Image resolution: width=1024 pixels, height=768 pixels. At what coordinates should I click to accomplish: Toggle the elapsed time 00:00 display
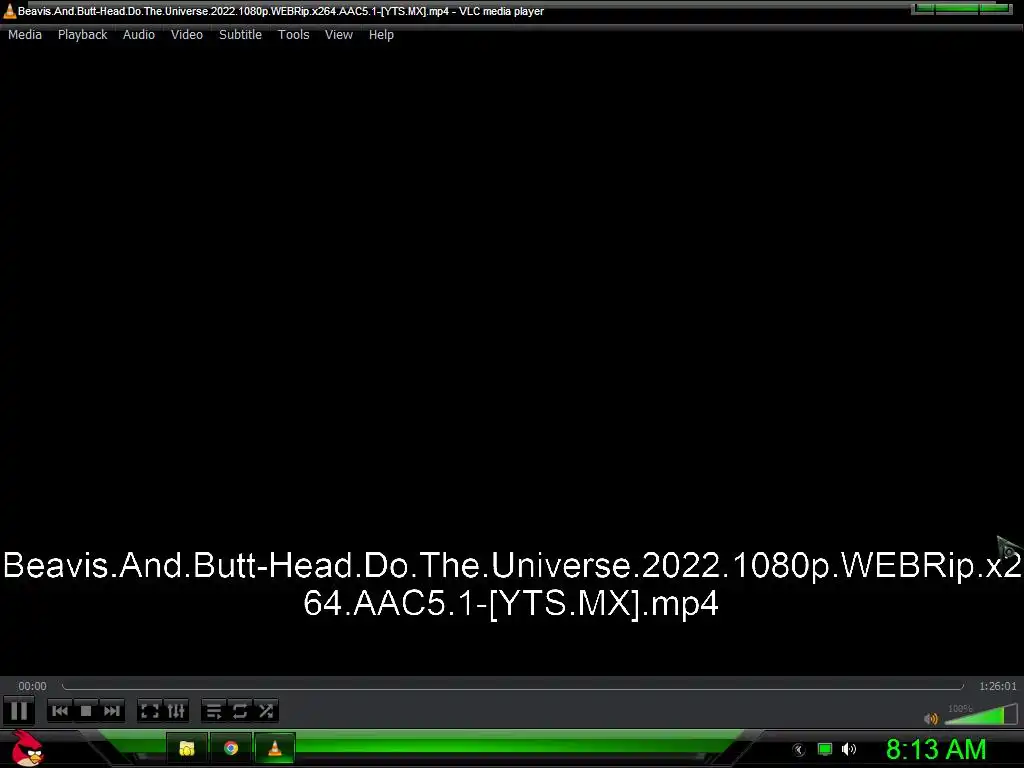click(32, 686)
